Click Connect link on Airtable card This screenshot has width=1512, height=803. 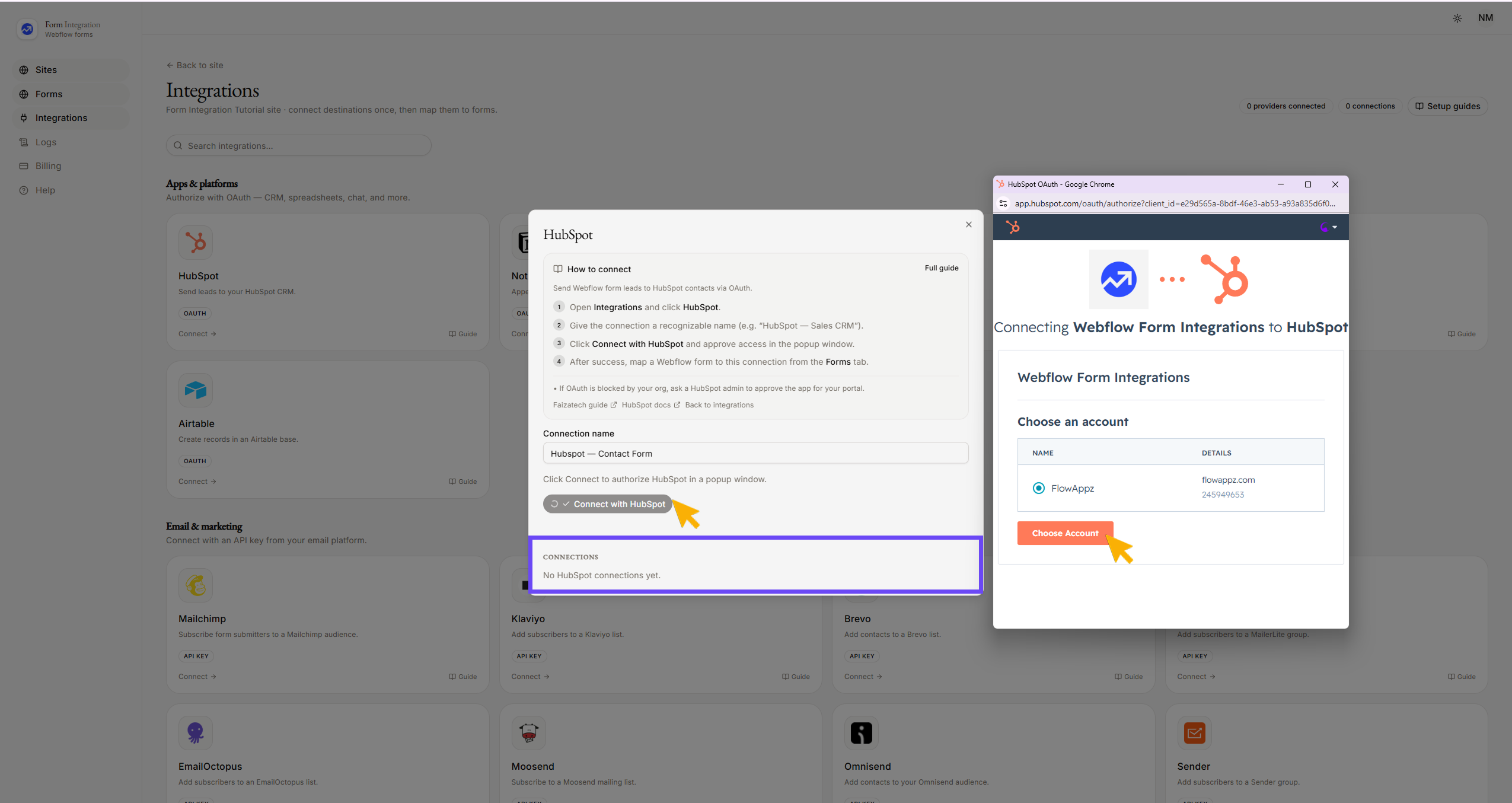(197, 482)
